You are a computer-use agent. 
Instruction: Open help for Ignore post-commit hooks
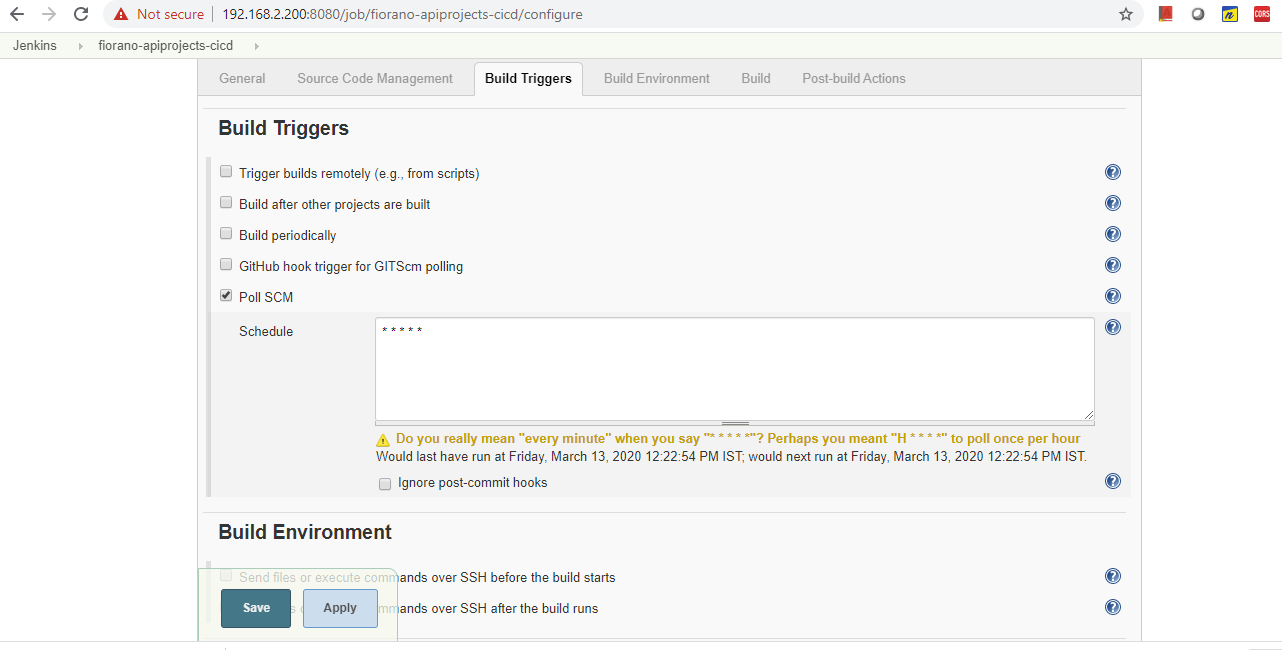coord(1112,481)
